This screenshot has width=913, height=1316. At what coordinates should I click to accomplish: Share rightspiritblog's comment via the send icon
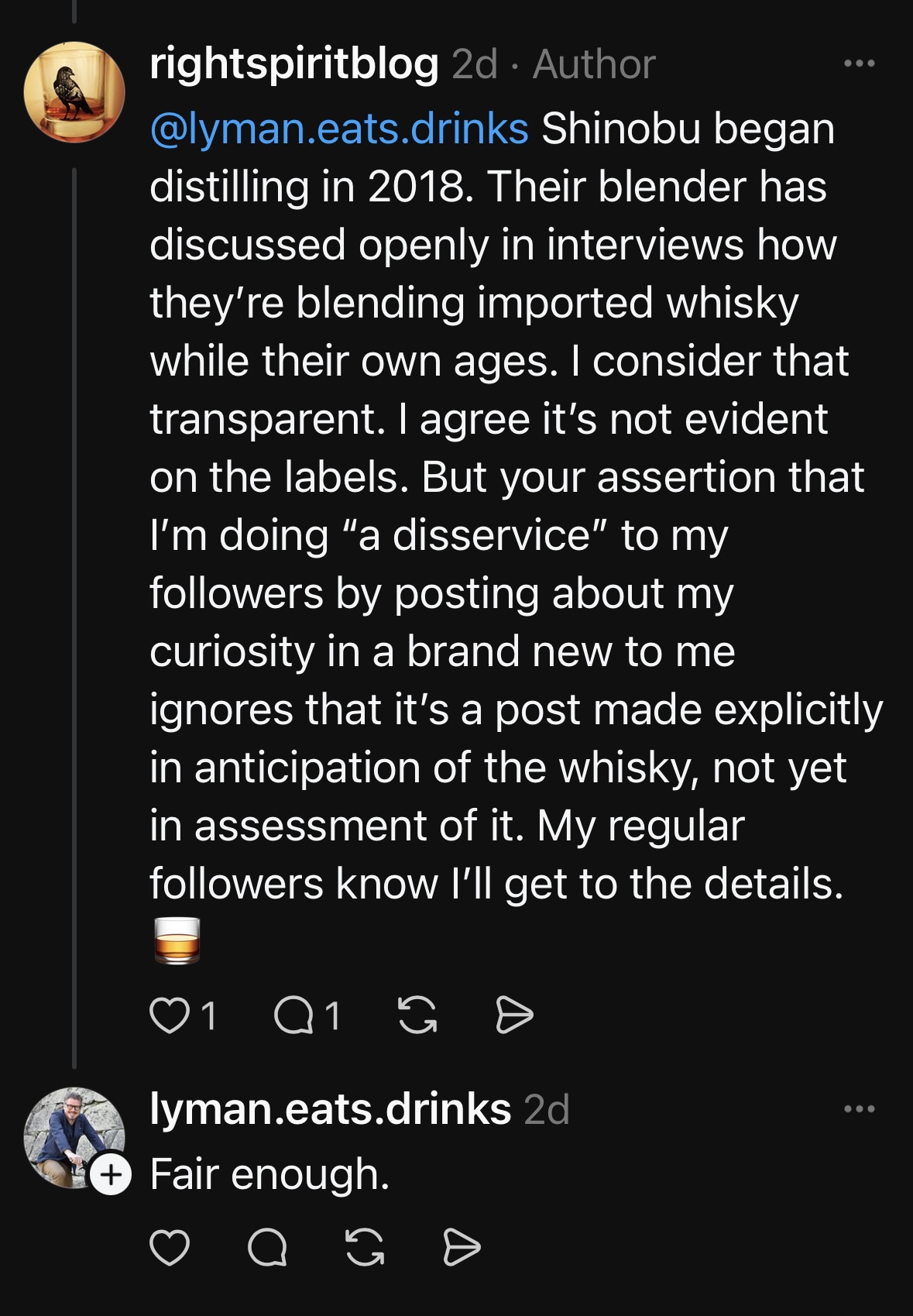click(514, 1015)
